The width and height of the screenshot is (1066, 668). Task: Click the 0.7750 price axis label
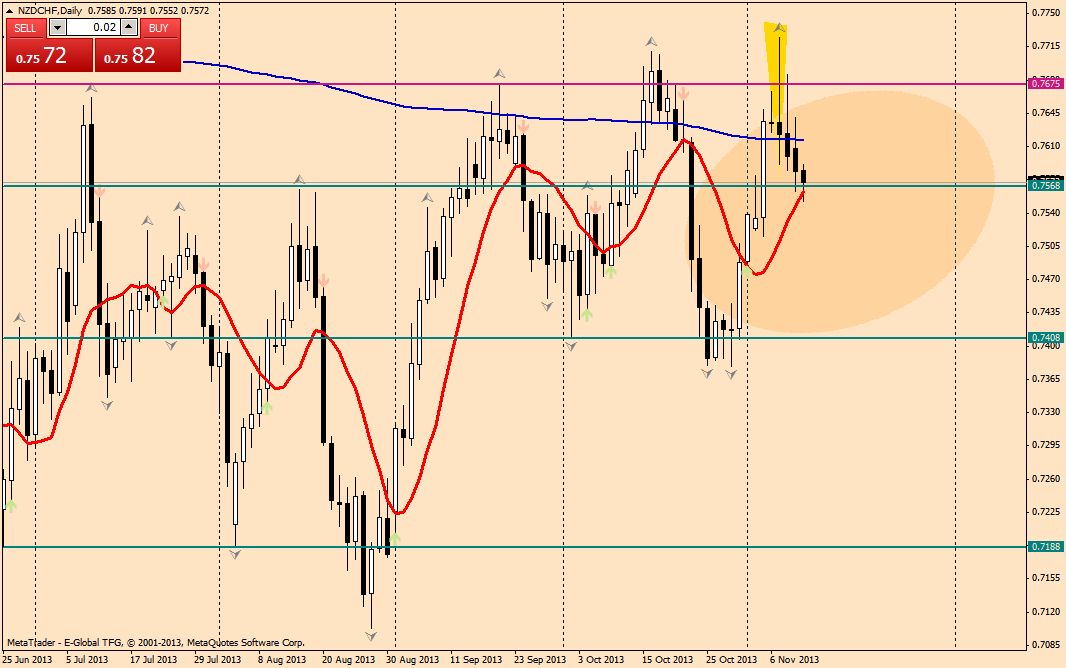1046,12
